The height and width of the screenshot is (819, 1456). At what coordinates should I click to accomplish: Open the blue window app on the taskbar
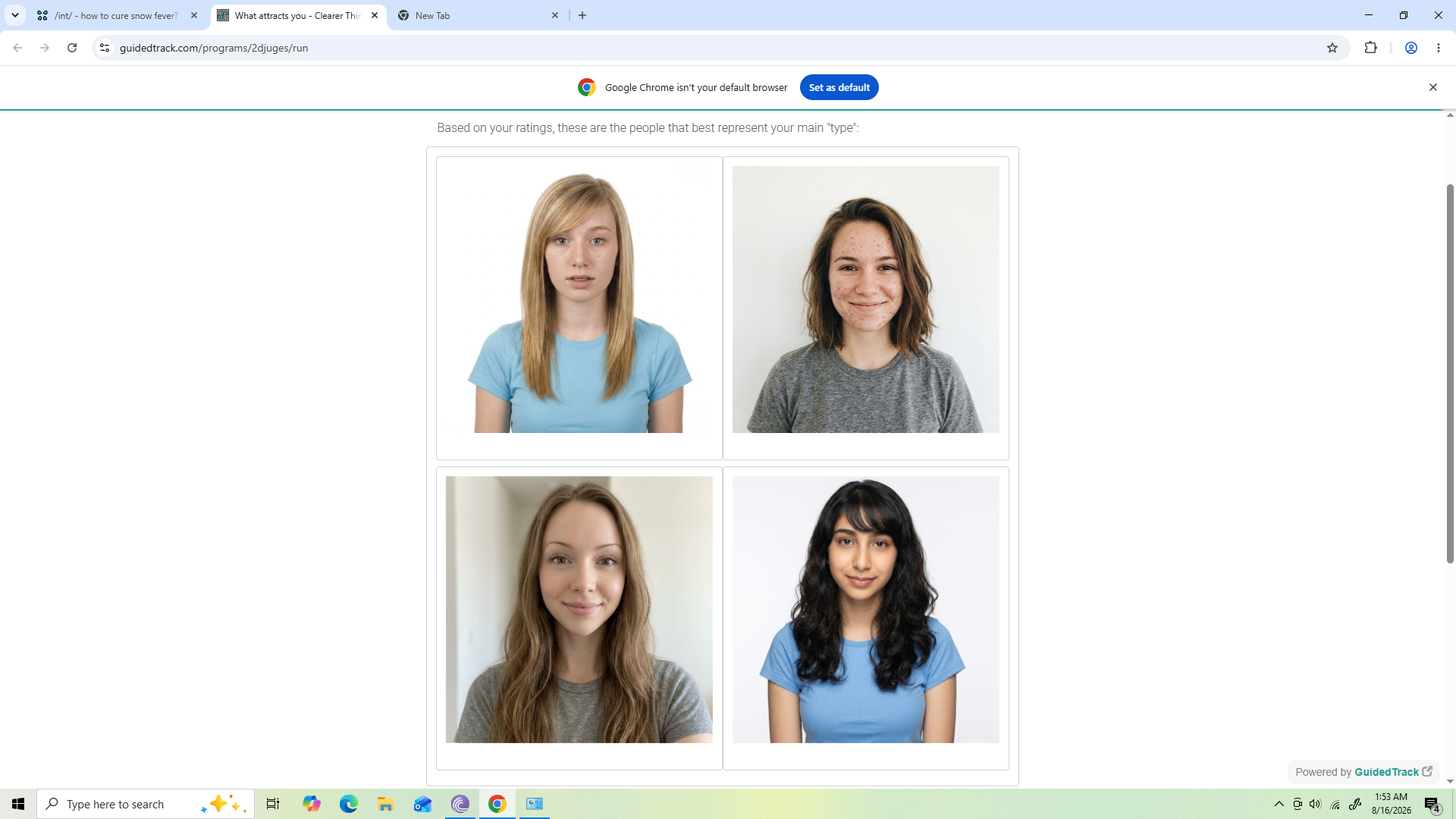pos(535,804)
